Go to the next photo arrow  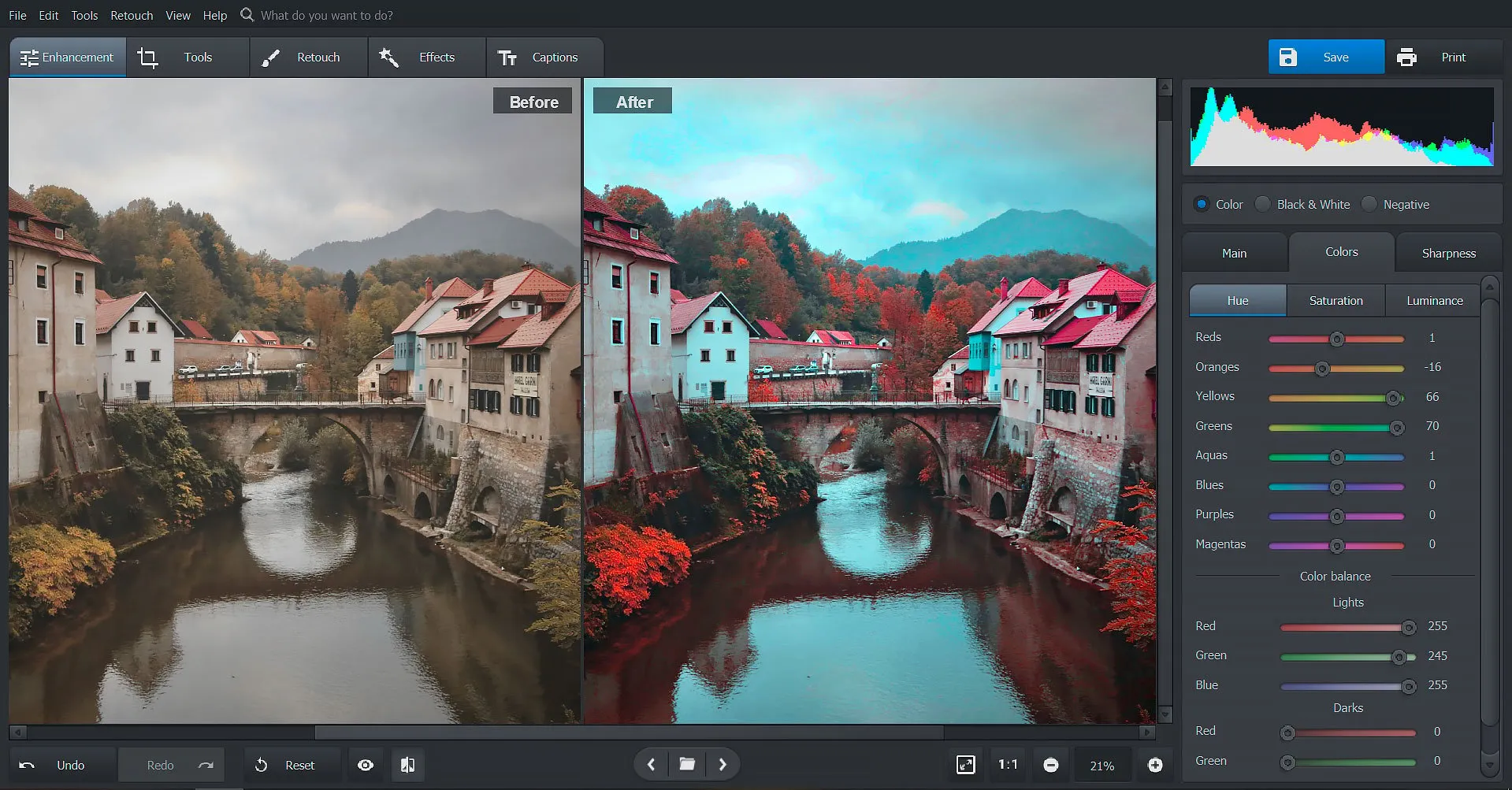tap(723, 764)
